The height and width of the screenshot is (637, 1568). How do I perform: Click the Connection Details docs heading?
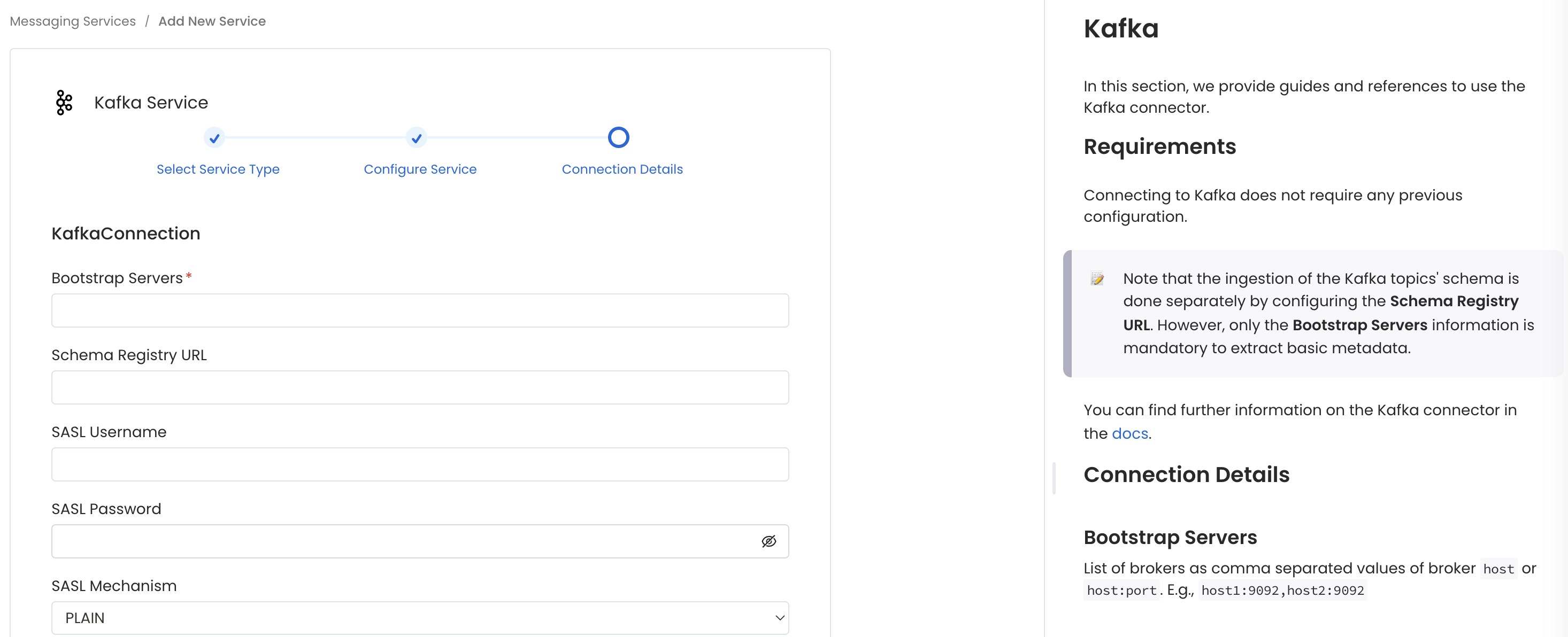pos(1186,475)
